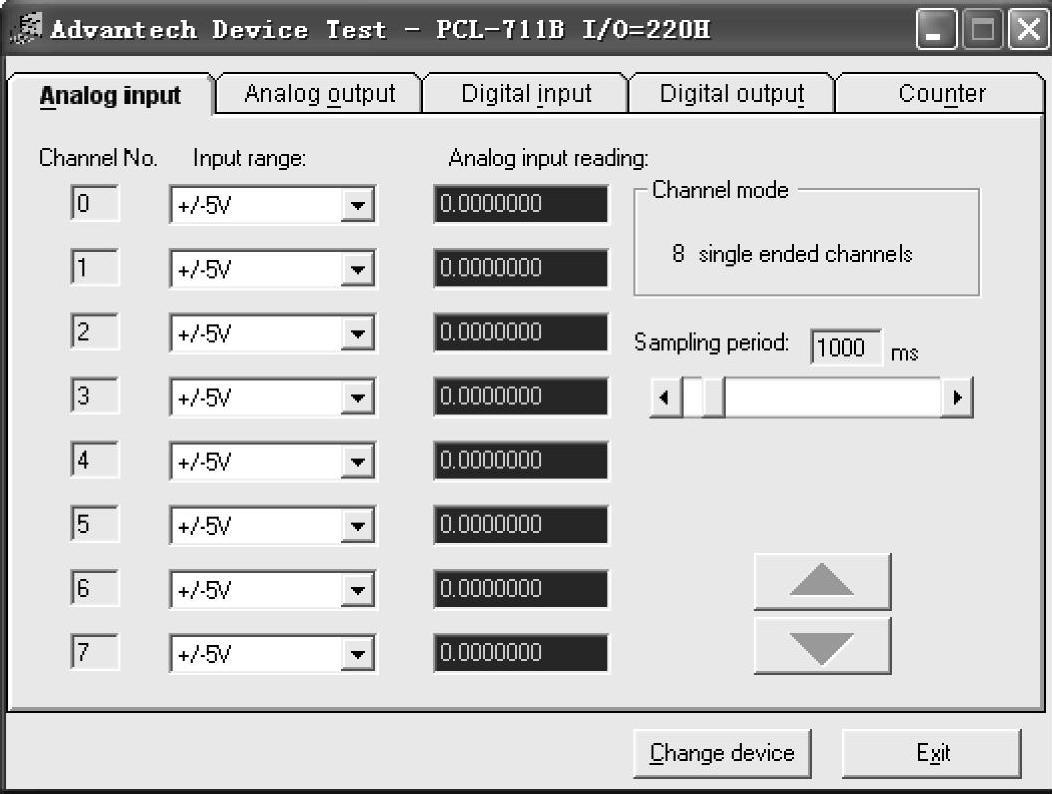Image resolution: width=1052 pixels, height=794 pixels.
Task: Click the Channel No. 5 field
Action: click(x=95, y=524)
